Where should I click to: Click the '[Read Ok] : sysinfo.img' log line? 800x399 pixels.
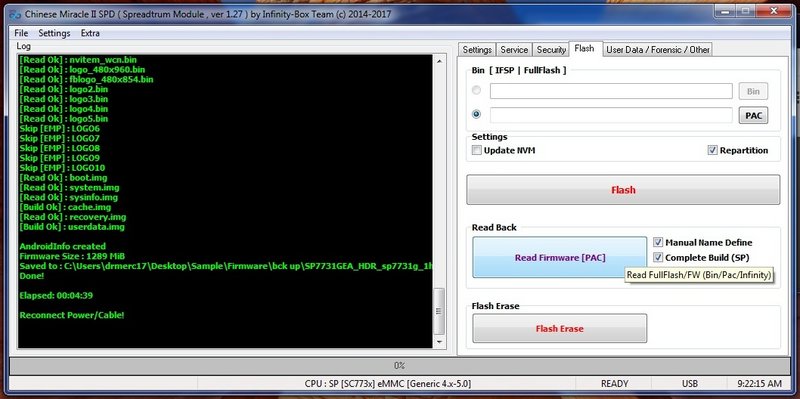(68, 197)
